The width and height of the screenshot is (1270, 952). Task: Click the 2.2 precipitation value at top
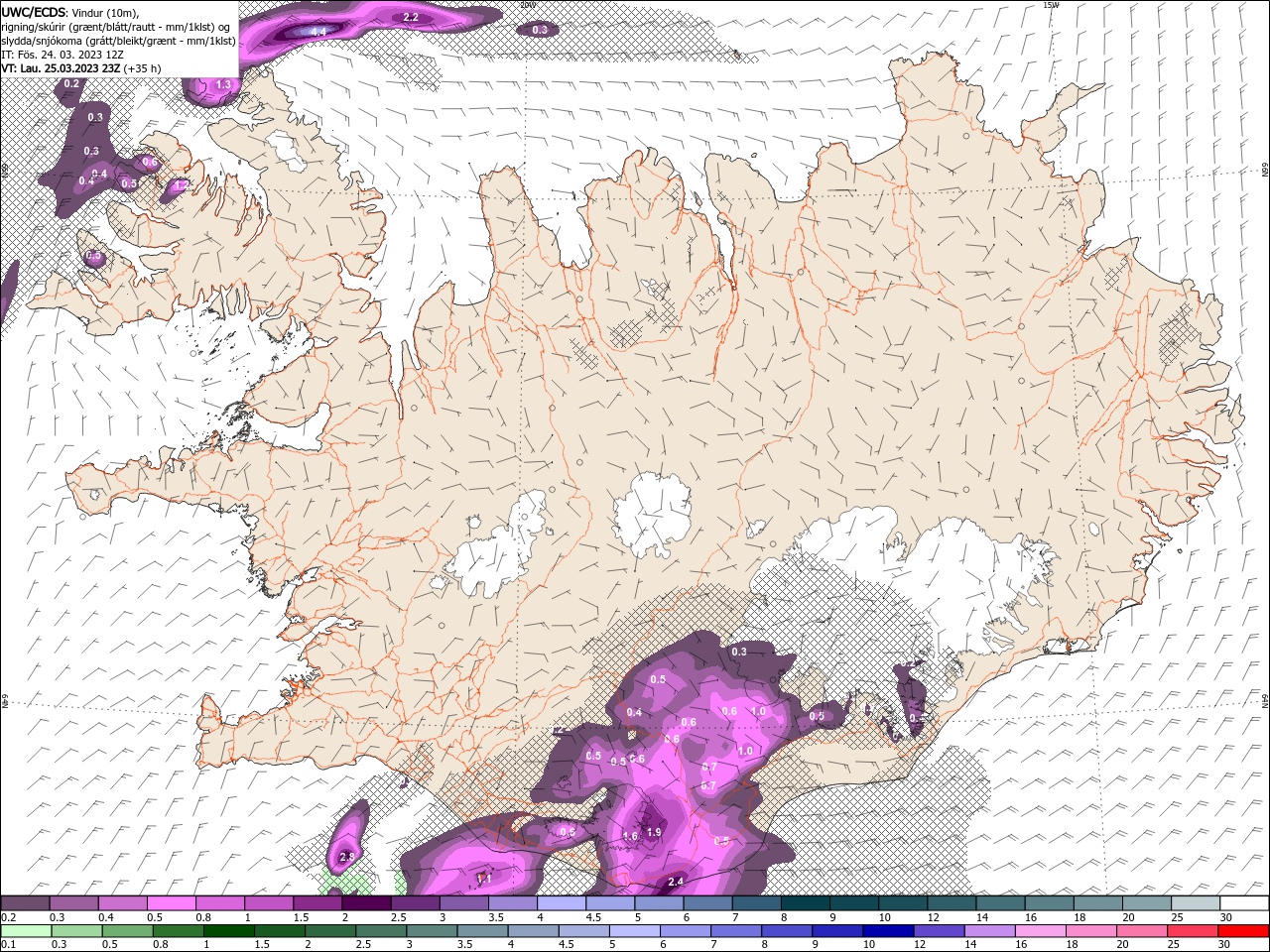pyautogui.click(x=411, y=18)
